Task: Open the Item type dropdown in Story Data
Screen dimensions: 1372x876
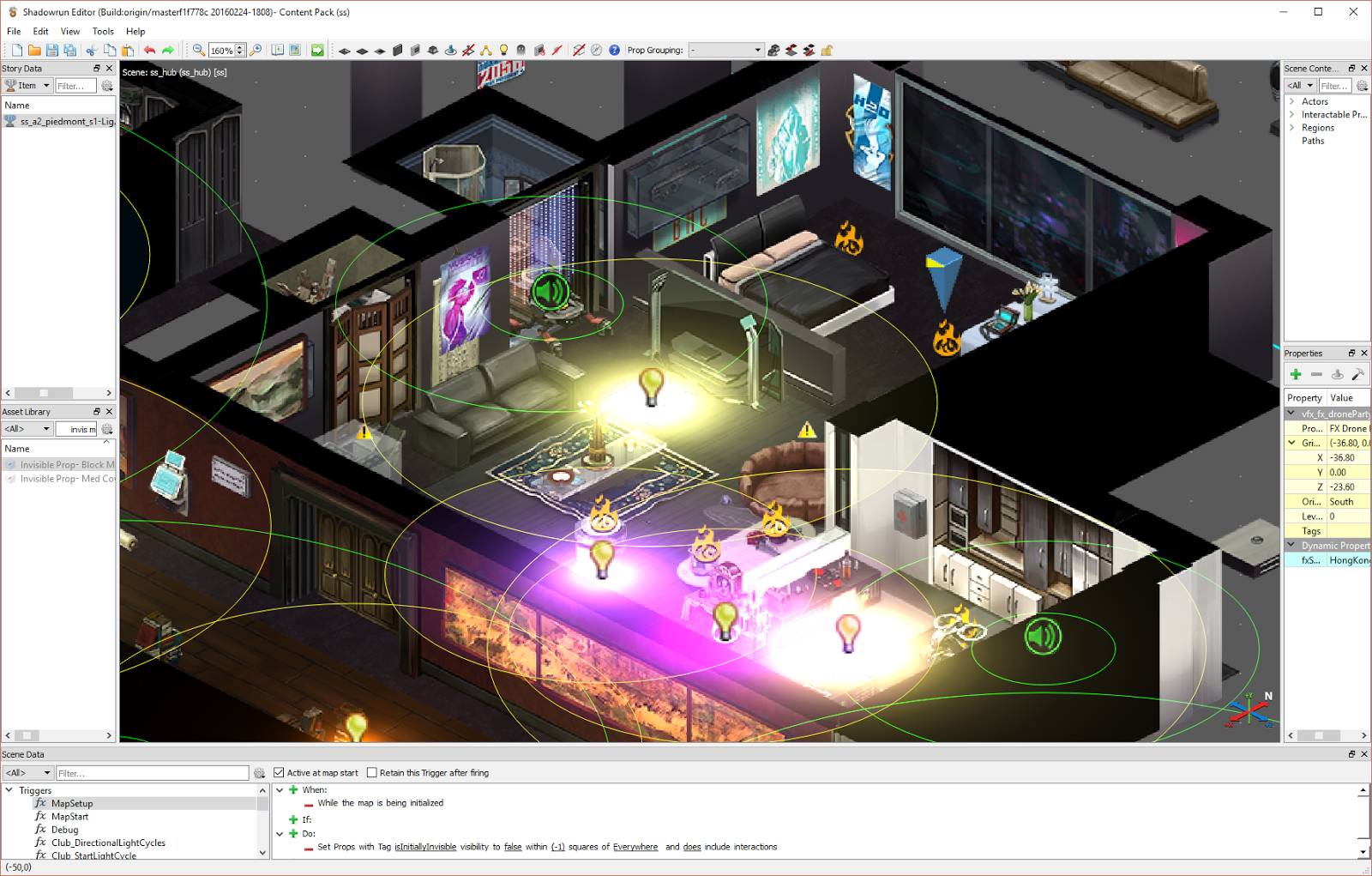Action: pyautogui.click(x=27, y=86)
